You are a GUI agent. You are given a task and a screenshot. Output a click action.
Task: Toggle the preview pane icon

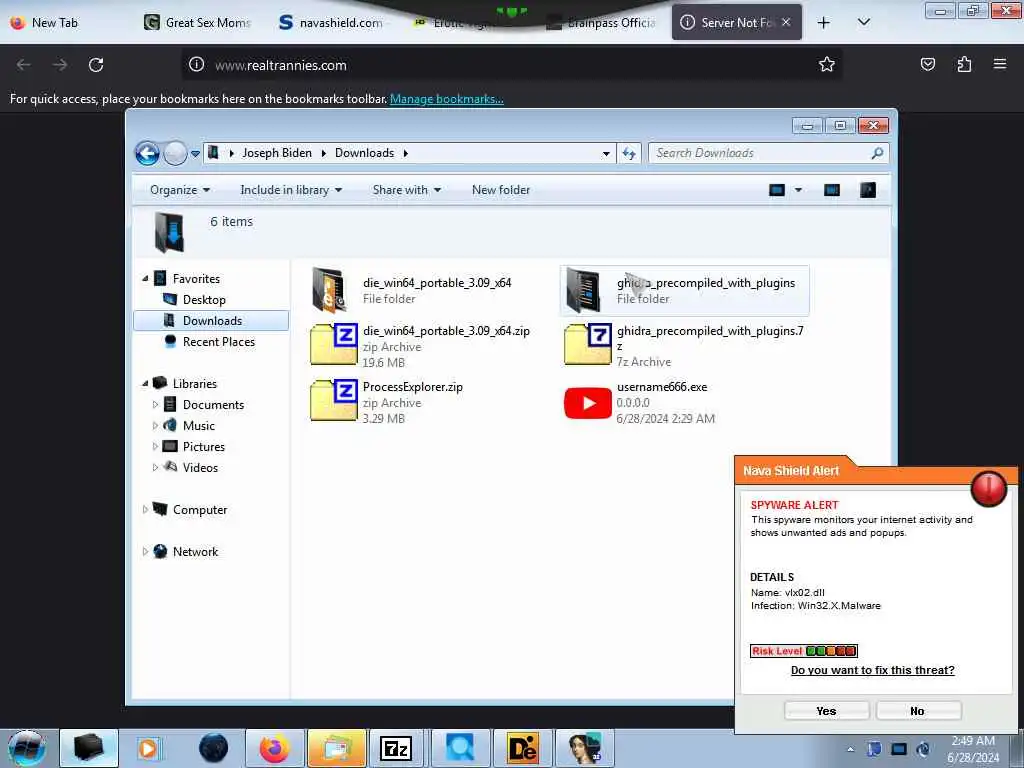(831, 190)
